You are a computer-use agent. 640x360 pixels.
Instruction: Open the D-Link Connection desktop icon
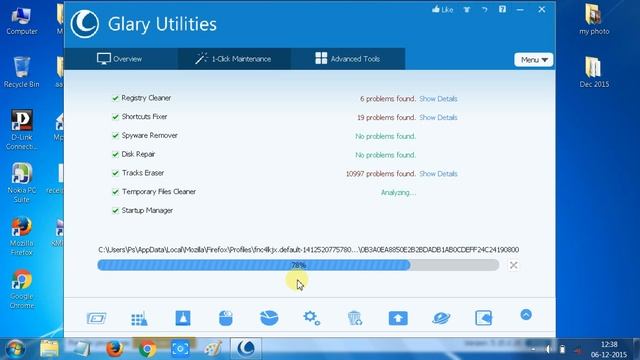[22, 130]
